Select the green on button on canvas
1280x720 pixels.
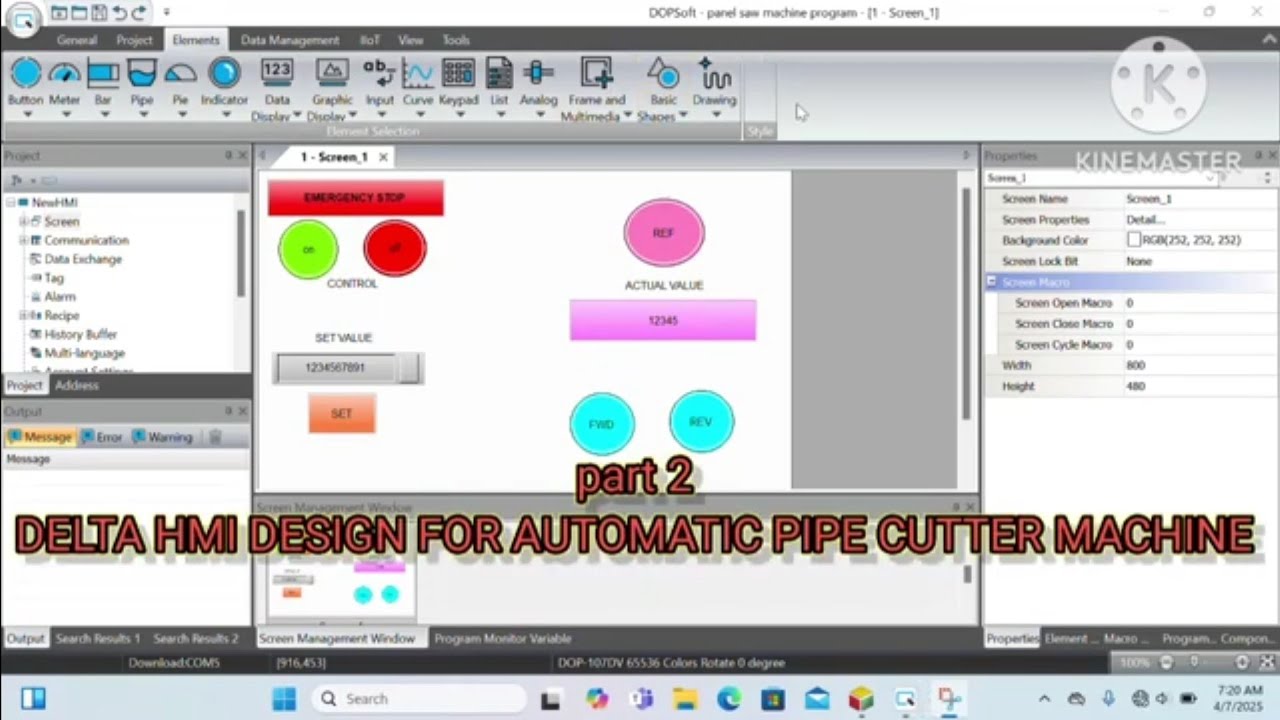click(308, 249)
